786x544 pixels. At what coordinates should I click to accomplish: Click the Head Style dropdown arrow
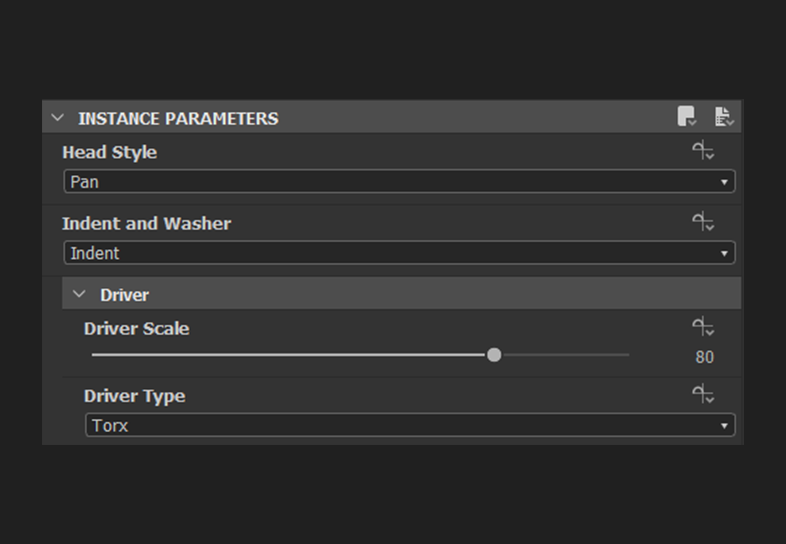pyautogui.click(x=724, y=183)
